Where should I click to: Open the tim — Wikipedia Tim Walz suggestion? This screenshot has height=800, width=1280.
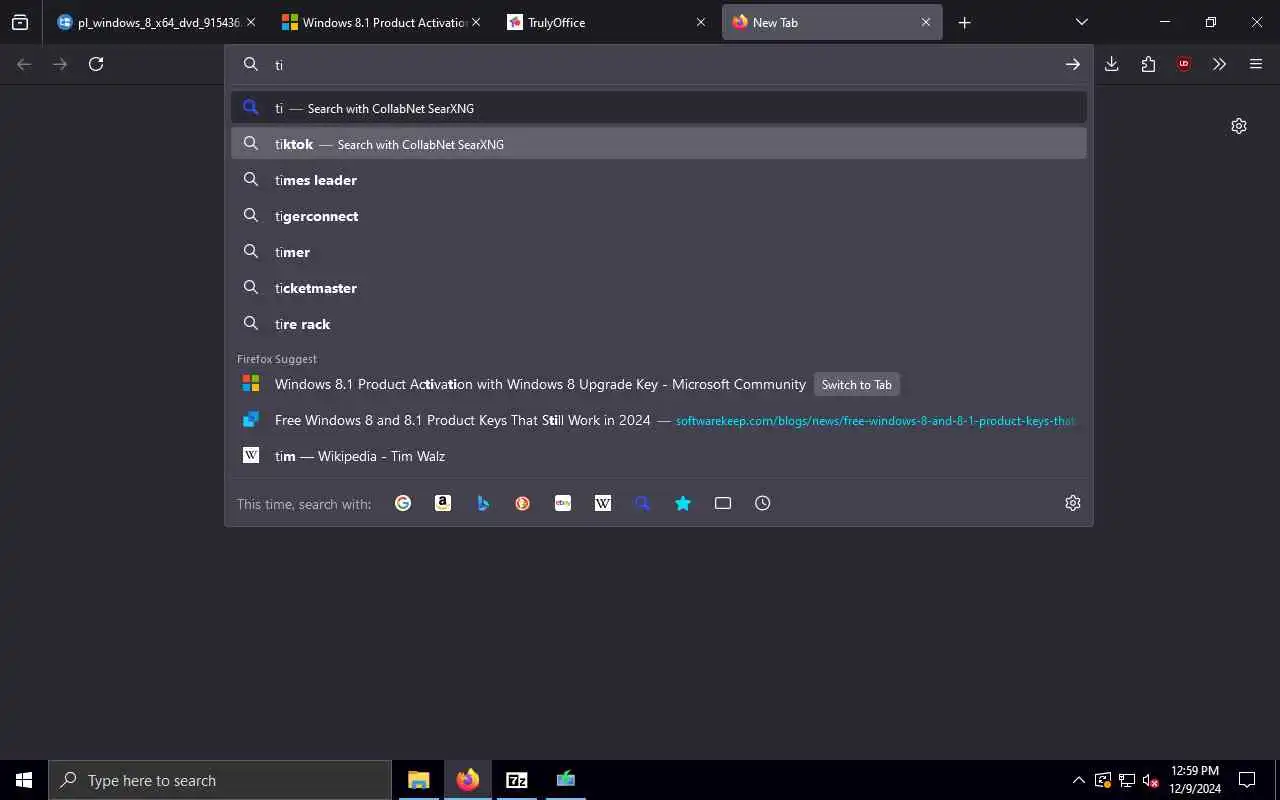(x=659, y=456)
